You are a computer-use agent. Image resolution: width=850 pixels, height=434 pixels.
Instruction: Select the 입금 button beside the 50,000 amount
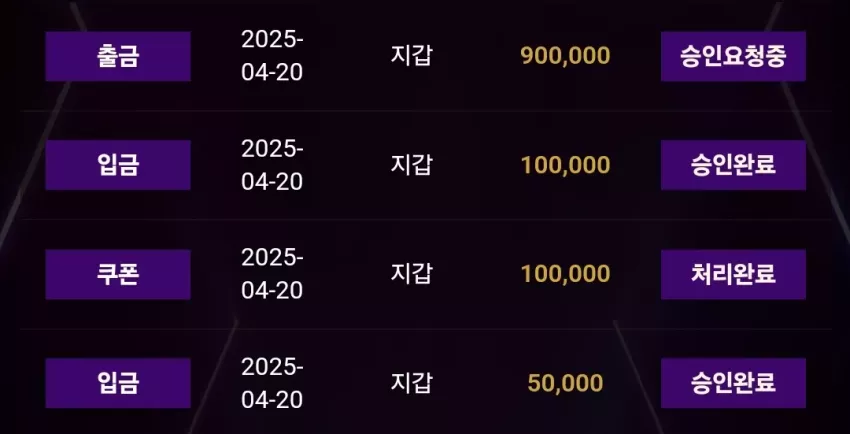[118, 383]
